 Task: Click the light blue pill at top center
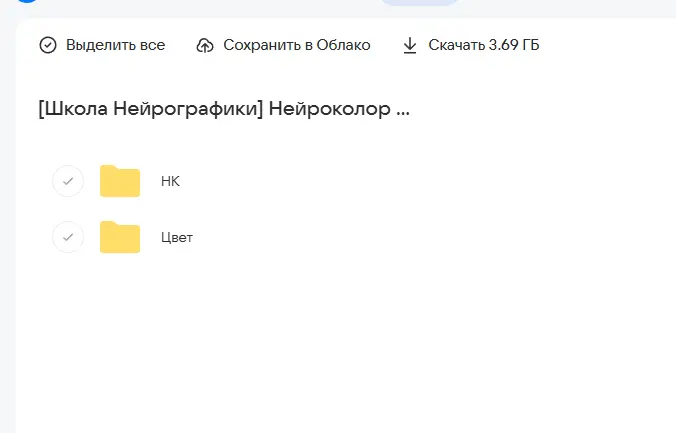[x=419, y=3]
